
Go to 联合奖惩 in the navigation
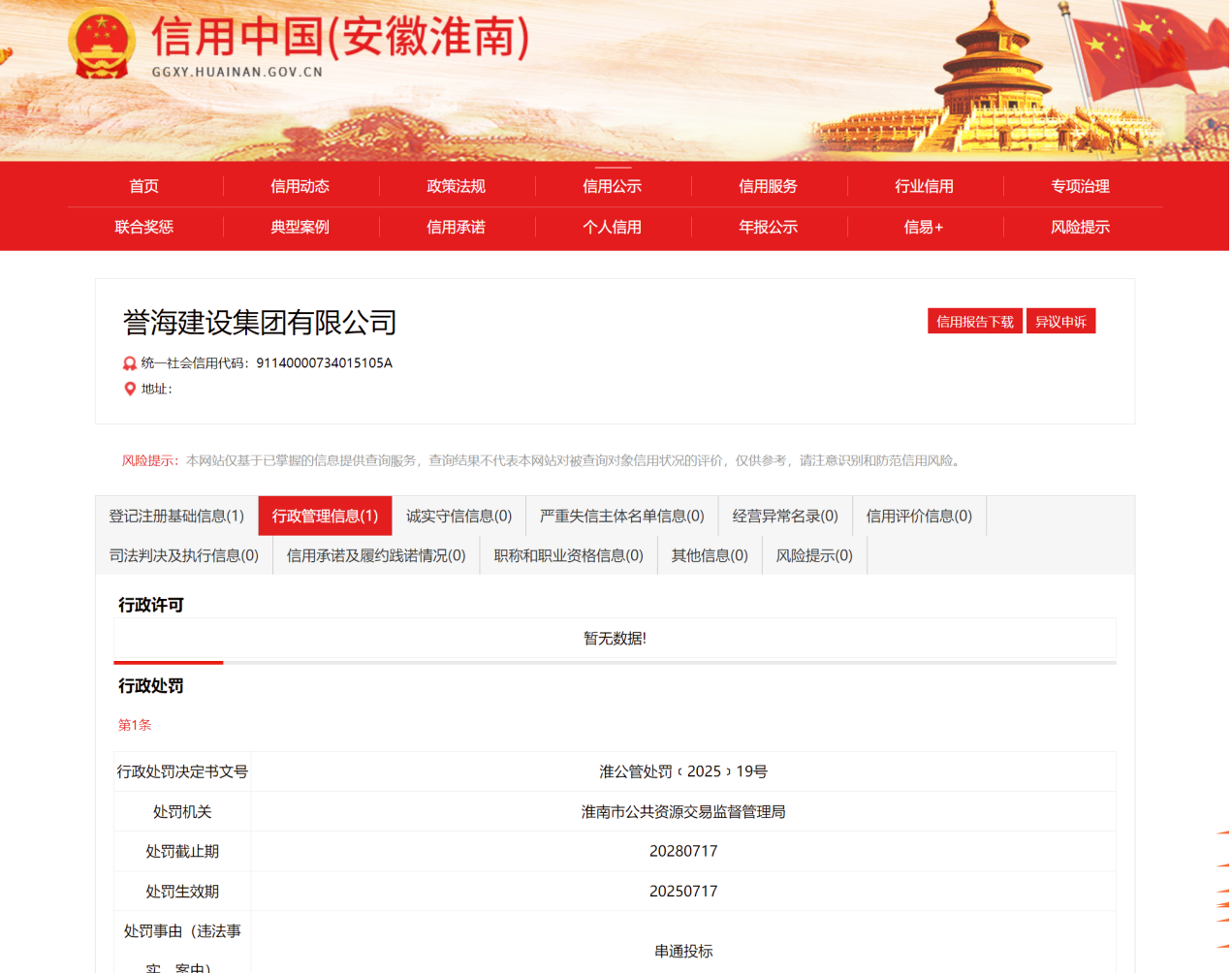tap(144, 227)
